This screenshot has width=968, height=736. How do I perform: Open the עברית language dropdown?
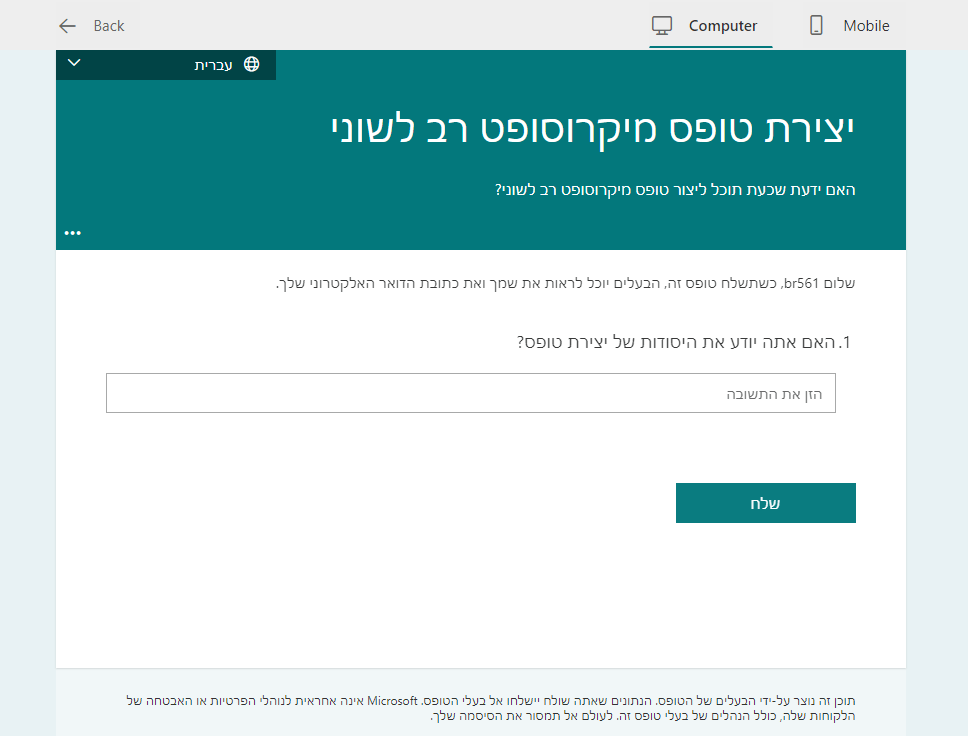pyautogui.click(x=165, y=65)
